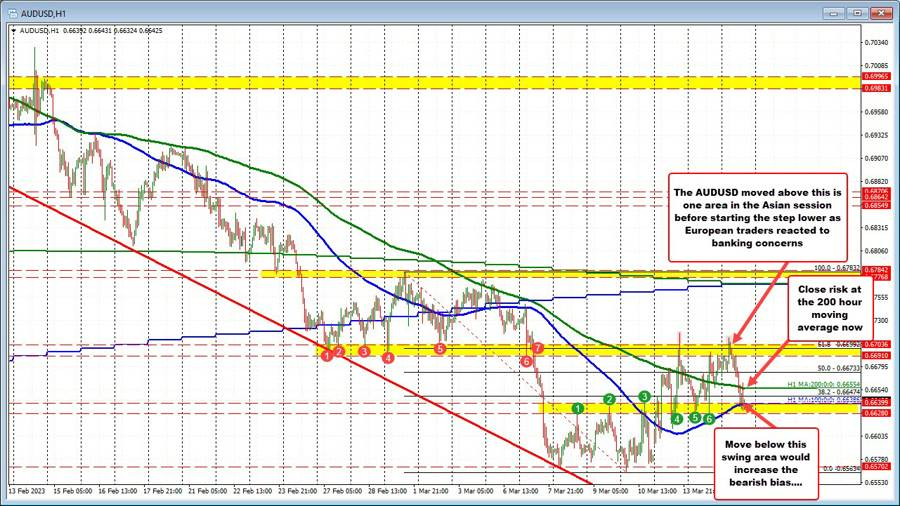Select green circle marker number 6

pos(708,418)
